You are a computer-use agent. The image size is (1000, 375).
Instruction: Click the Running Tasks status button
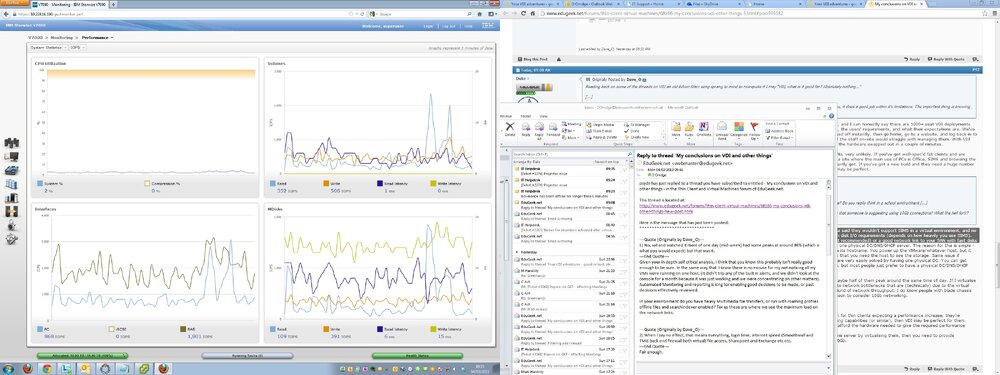point(248,355)
